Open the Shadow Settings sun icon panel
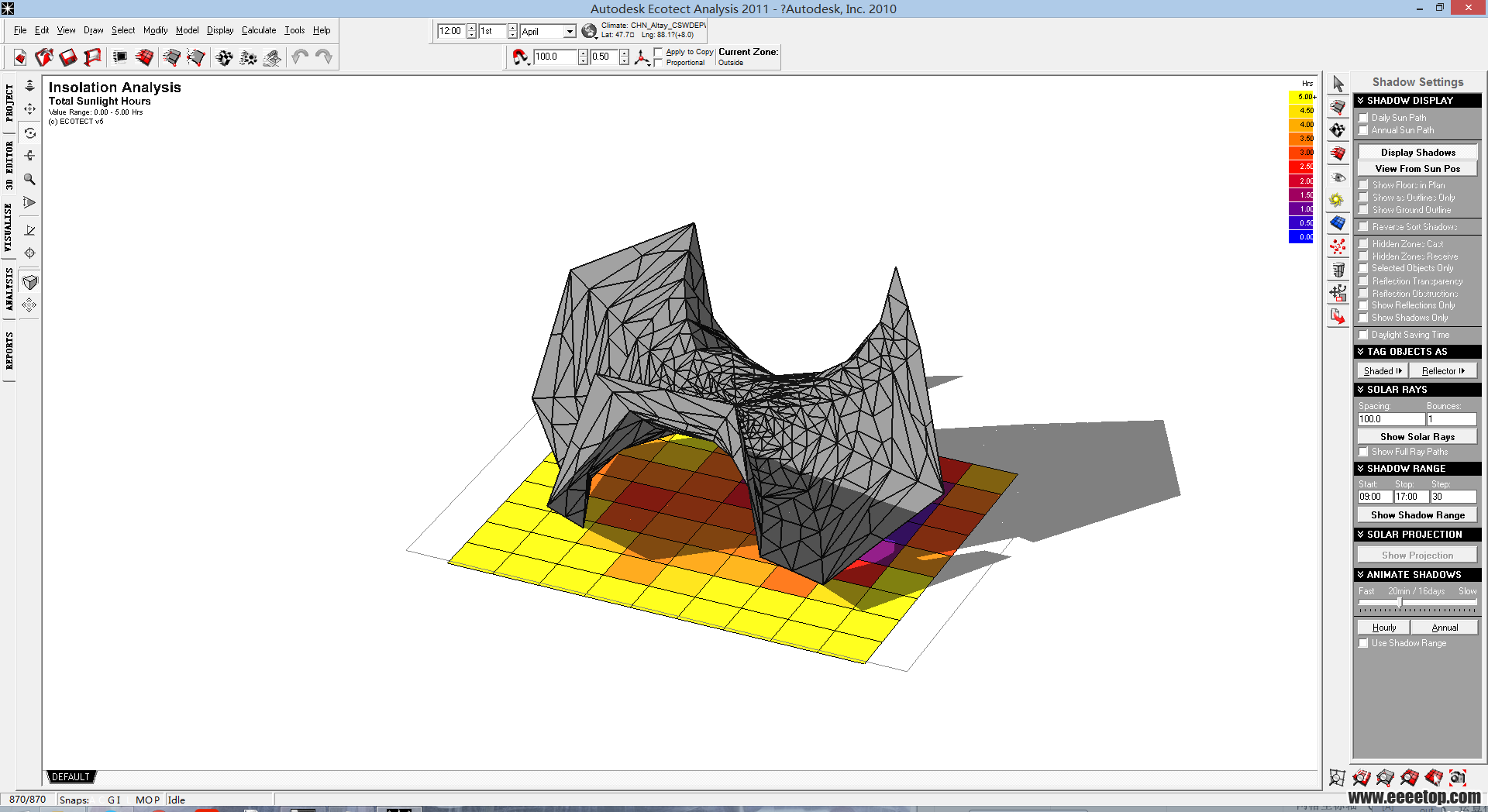The width and height of the screenshot is (1488, 812). pos(1338,200)
